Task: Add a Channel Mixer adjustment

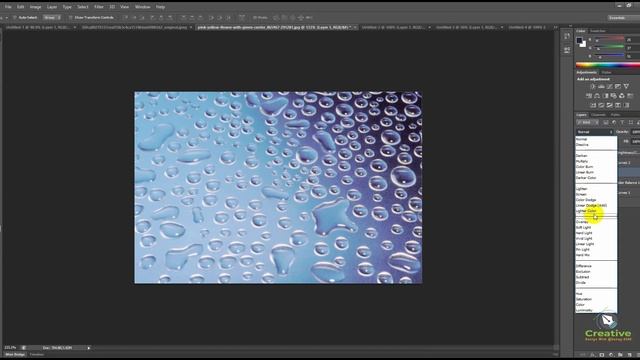Action: click(622, 96)
